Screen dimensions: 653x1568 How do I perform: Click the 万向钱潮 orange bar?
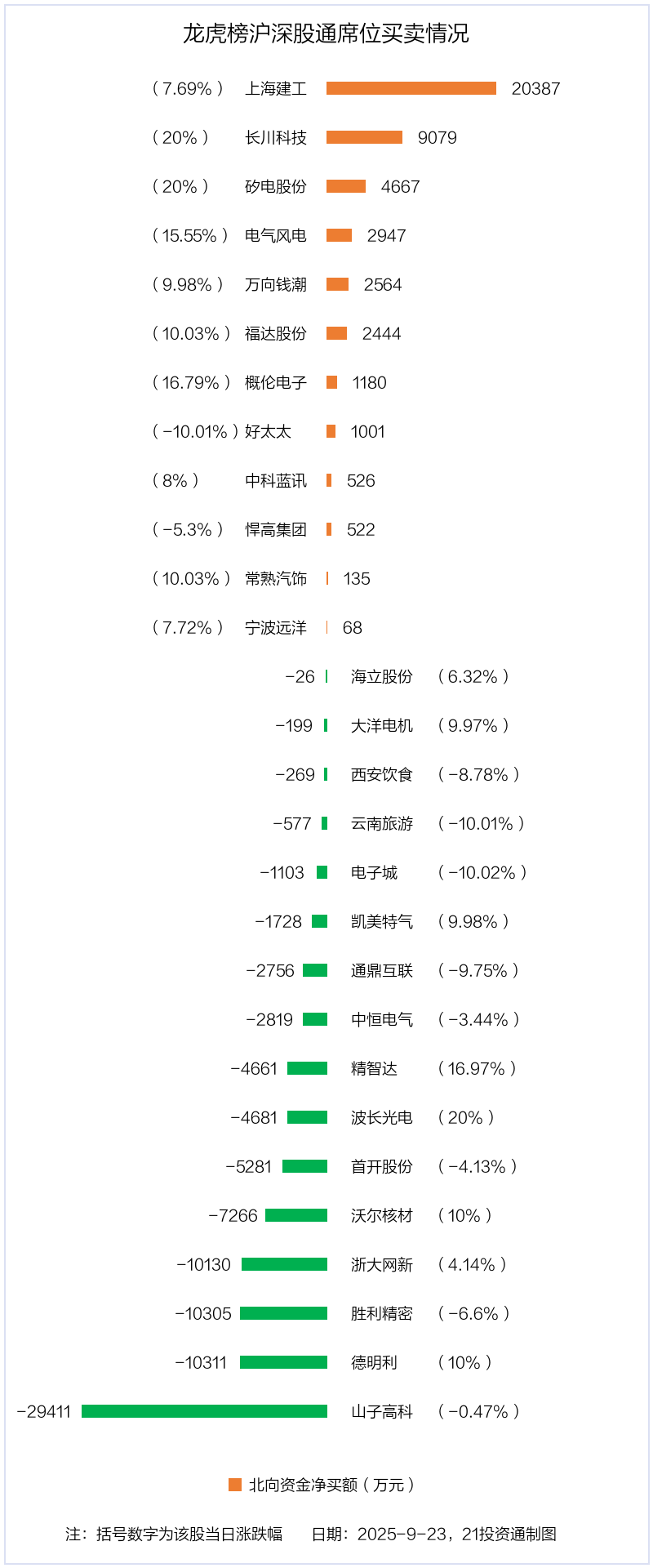click(337, 284)
